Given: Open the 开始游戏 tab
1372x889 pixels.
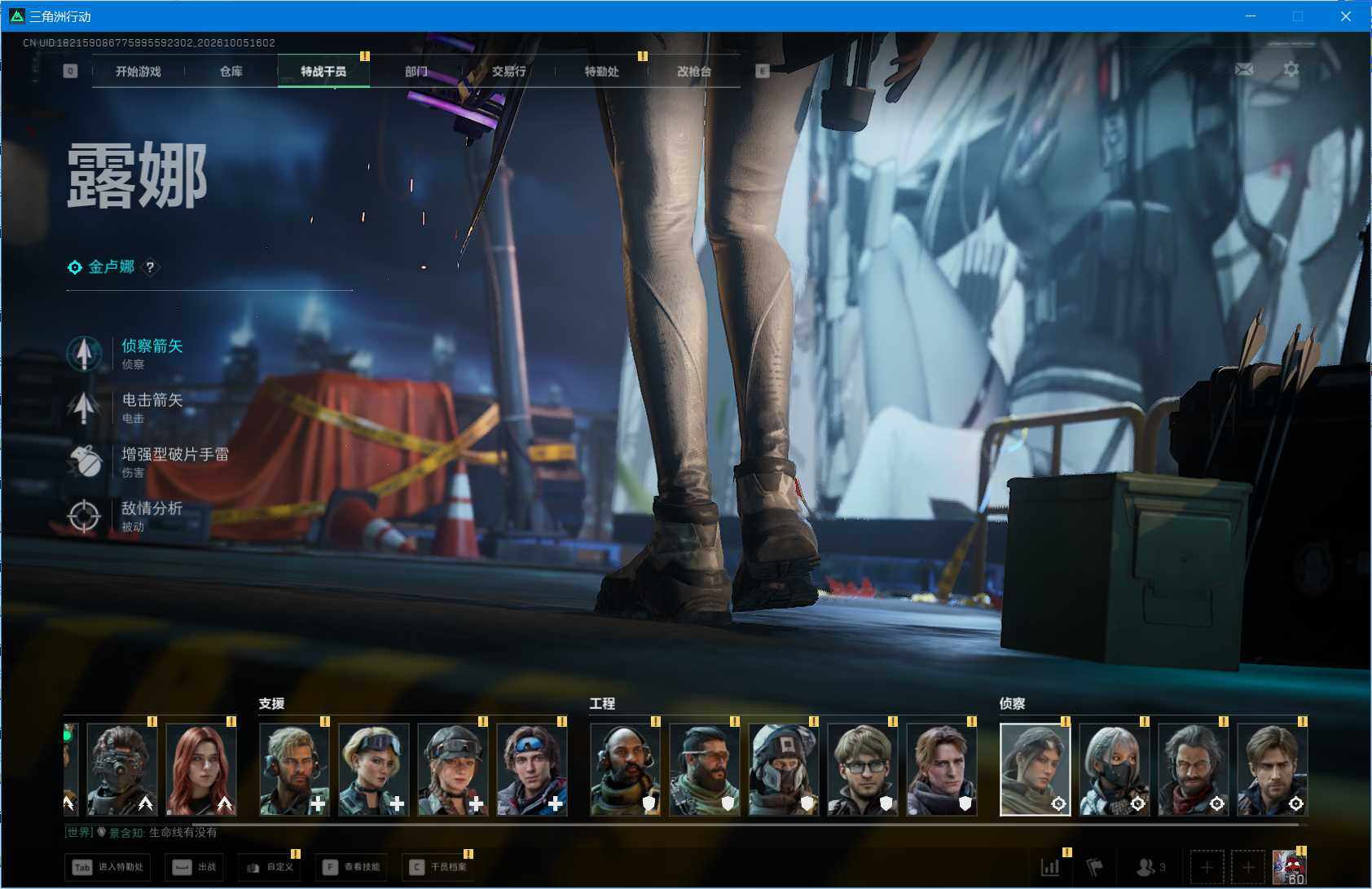Looking at the screenshot, I should tap(139, 72).
